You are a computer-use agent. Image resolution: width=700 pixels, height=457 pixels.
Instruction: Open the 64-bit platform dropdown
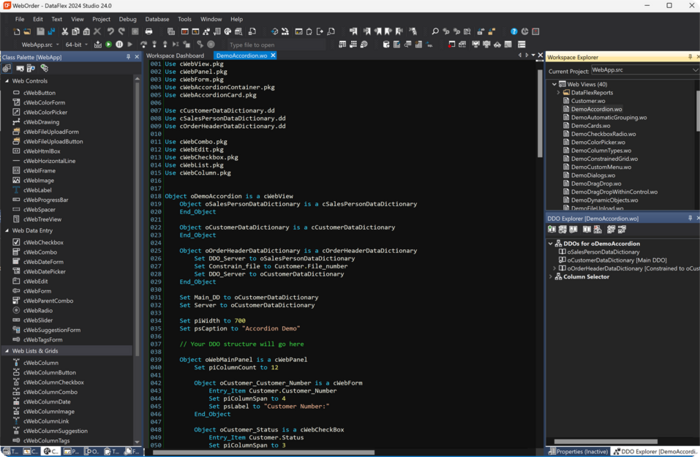coord(80,45)
